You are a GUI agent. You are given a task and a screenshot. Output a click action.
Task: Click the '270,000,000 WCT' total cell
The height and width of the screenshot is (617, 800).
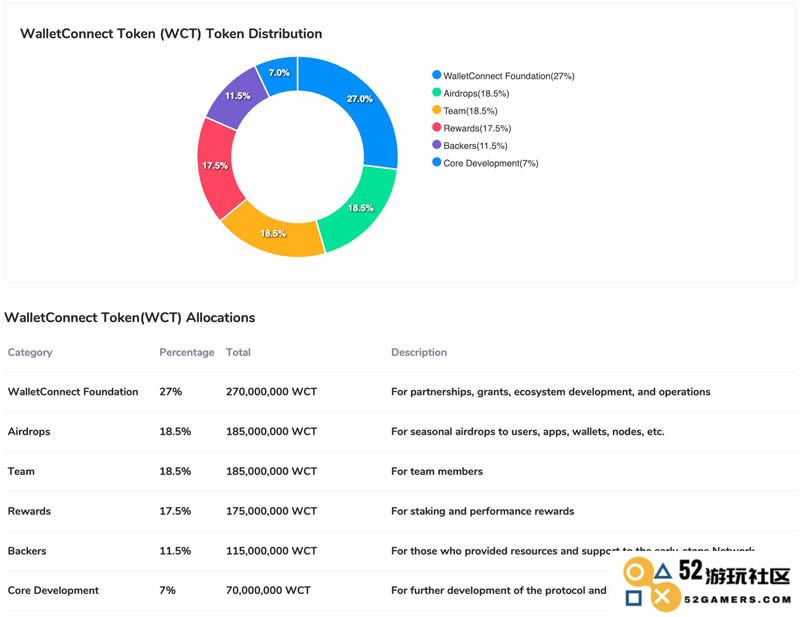[271, 391]
